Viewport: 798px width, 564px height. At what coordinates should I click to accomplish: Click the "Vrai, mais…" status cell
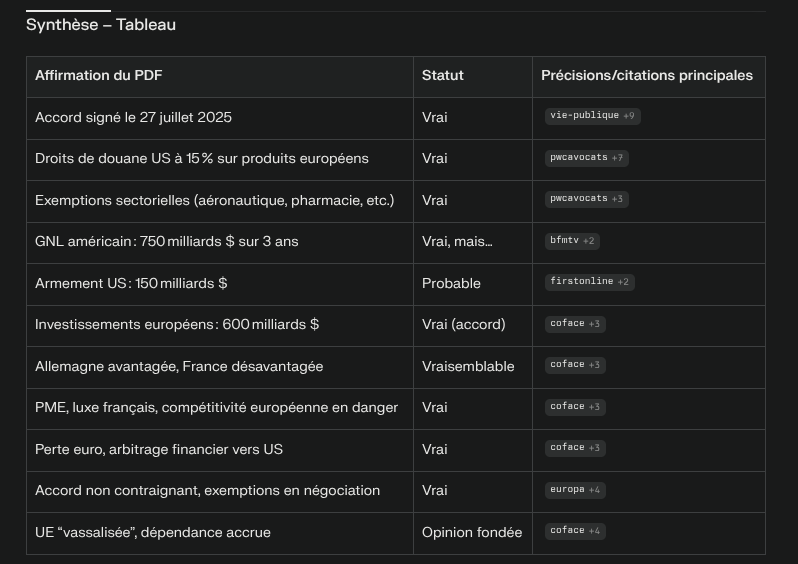458,241
